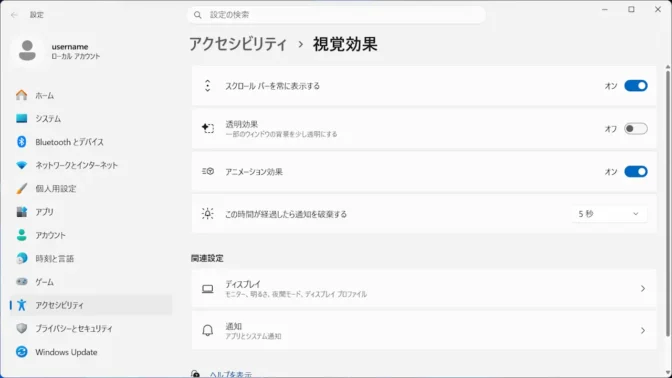Open ディスプレイ related setting
This screenshot has width=672, height=378.
(424, 289)
